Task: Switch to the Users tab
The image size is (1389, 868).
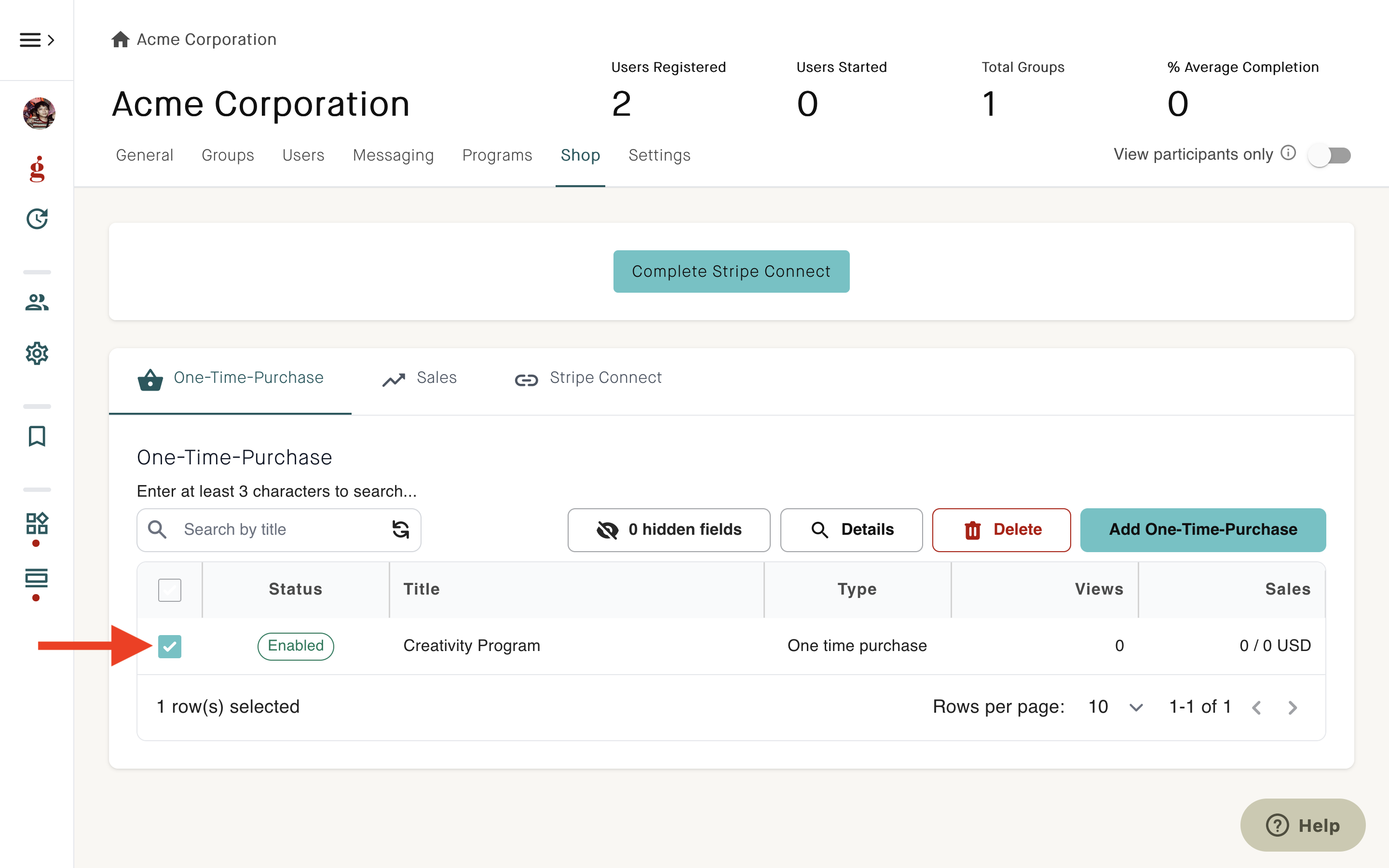Action: tap(304, 155)
